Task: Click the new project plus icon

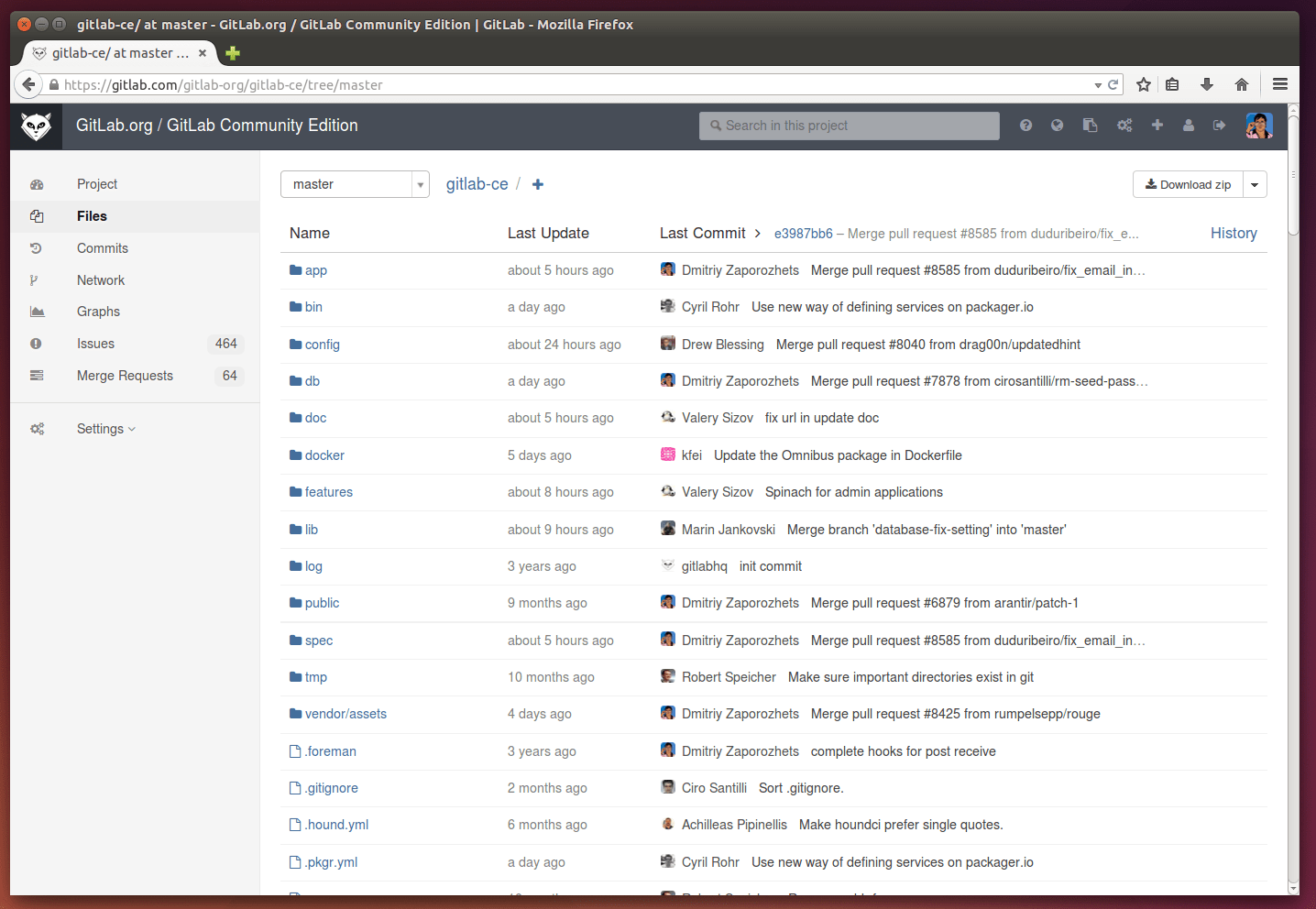Action: [1157, 125]
